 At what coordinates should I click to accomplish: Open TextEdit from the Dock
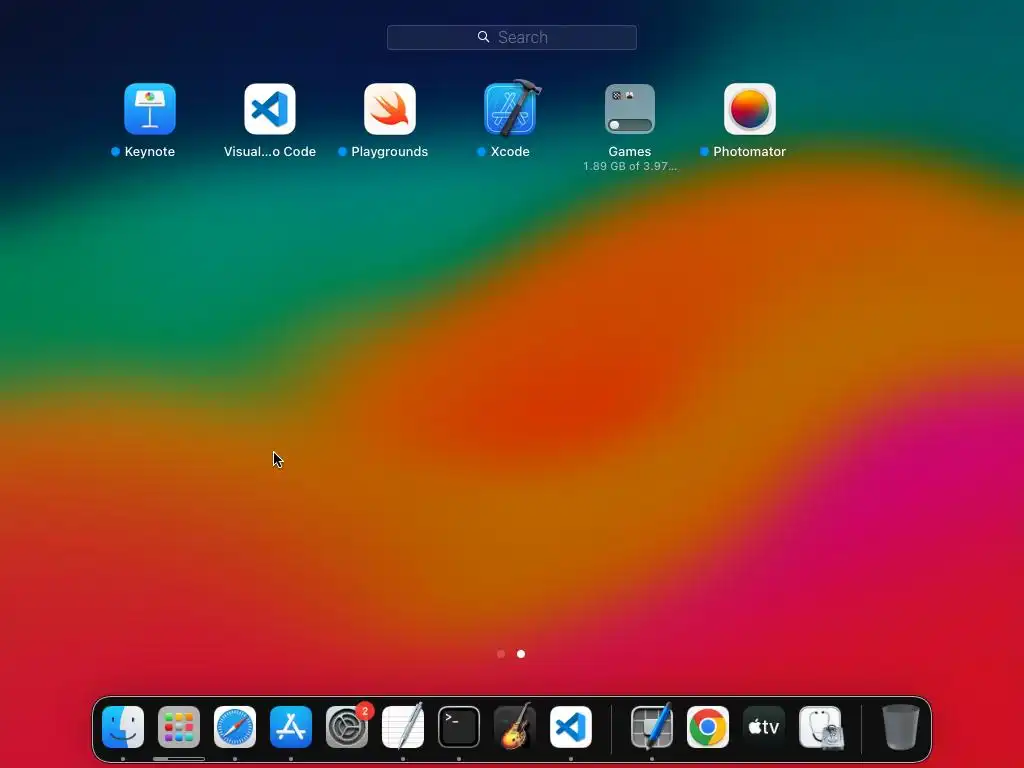[x=403, y=727]
